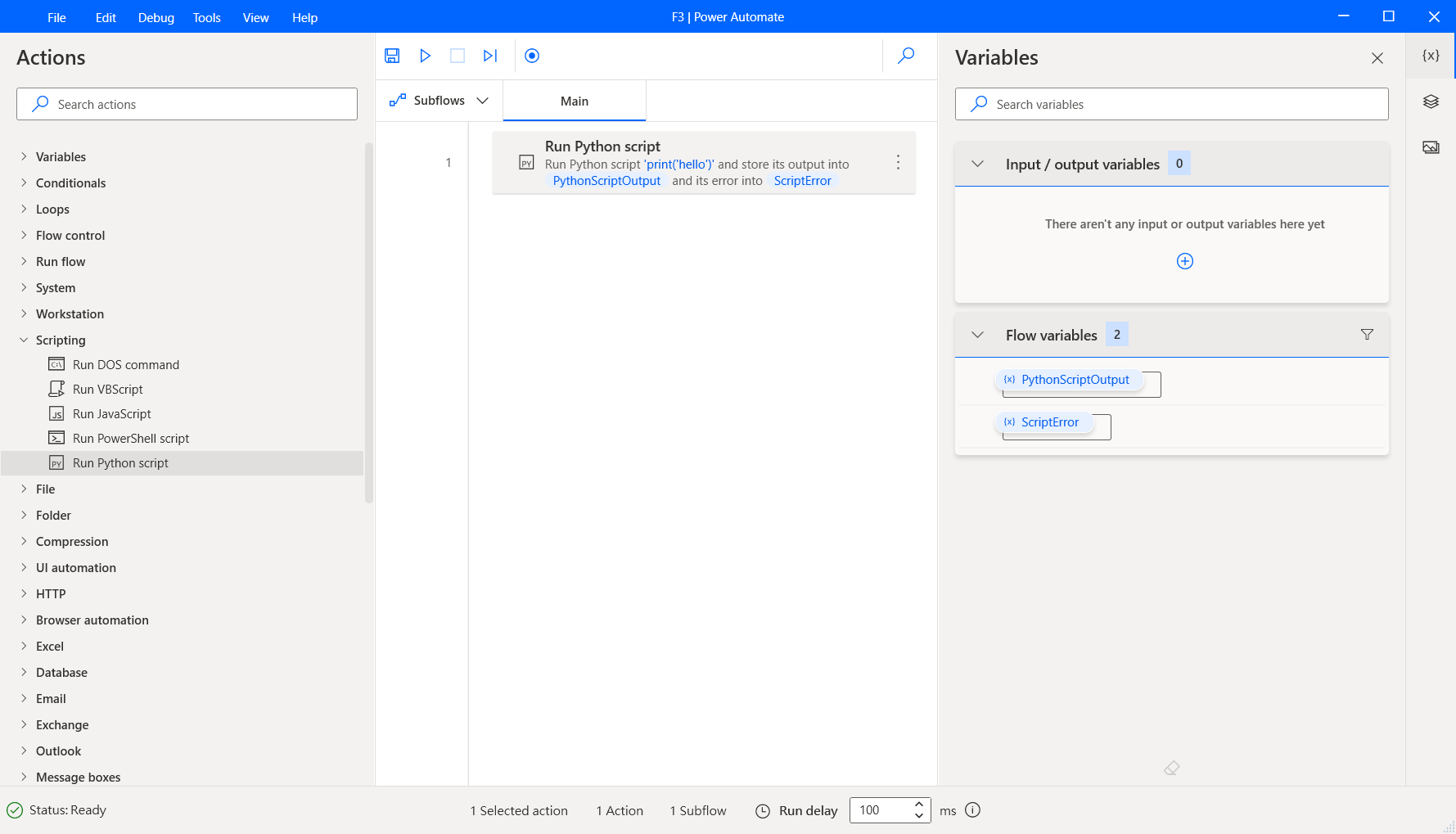Collapse the Input / output variables section

977,164
